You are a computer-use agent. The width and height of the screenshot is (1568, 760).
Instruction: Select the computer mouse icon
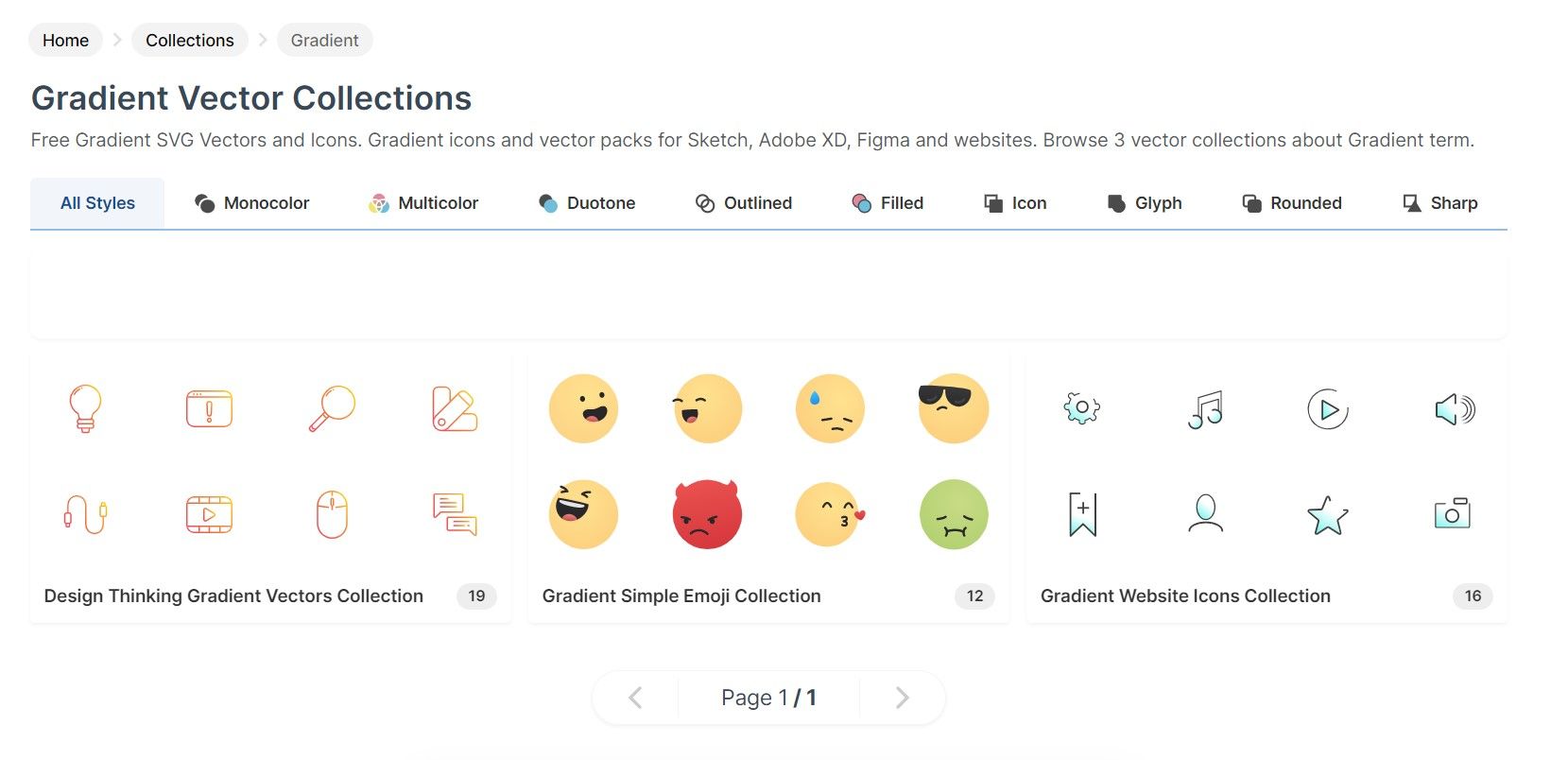point(332,514)
